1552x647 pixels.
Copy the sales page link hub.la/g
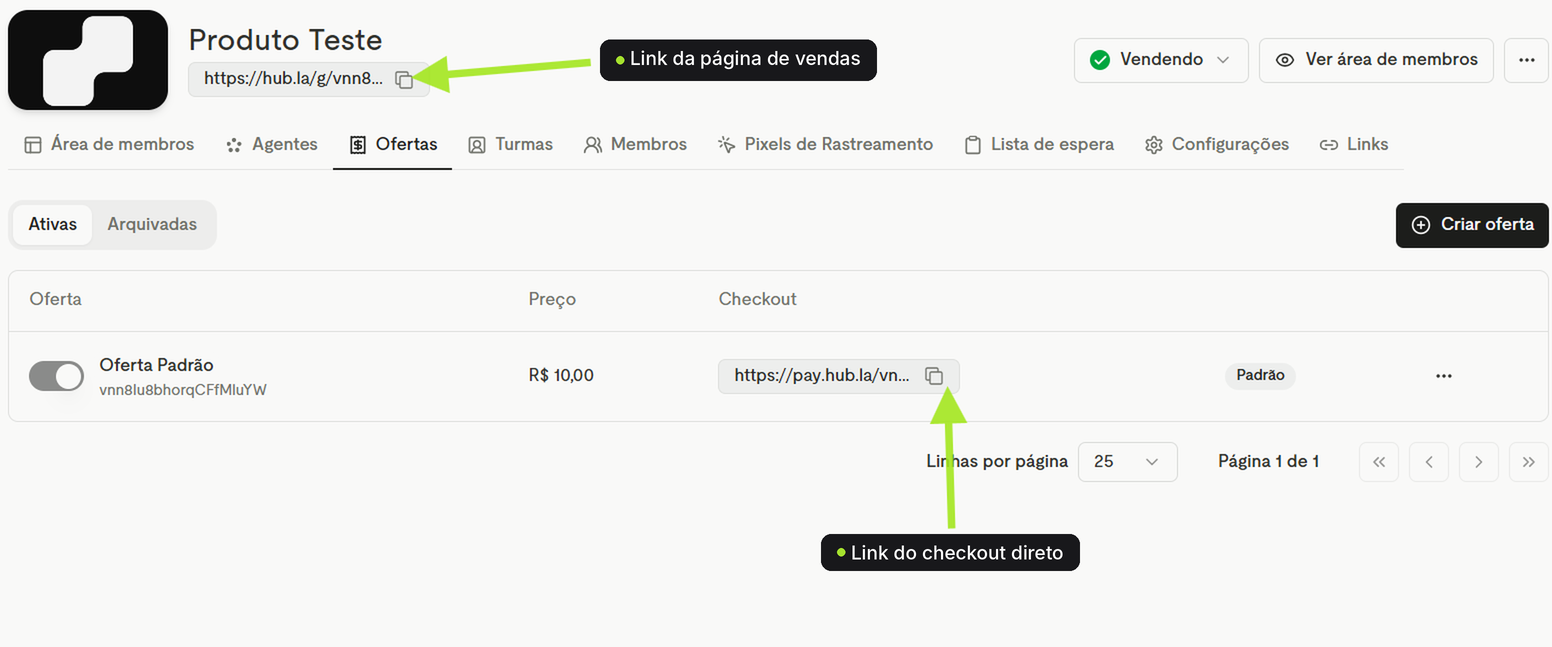[x=404, y=80]
